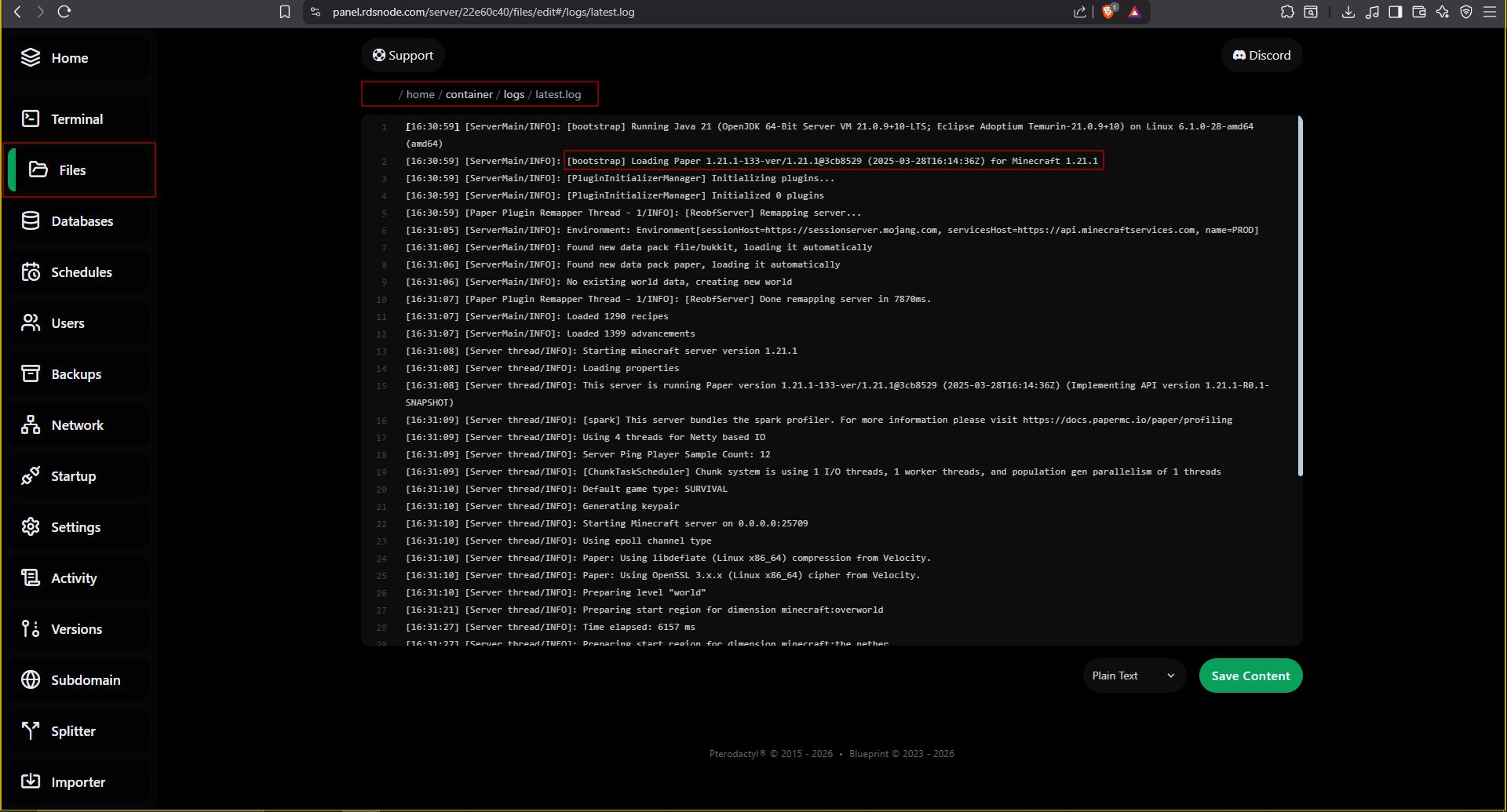Open the Plain Text syntax dropdown
1507x812 pixels.
[1134, 675]
